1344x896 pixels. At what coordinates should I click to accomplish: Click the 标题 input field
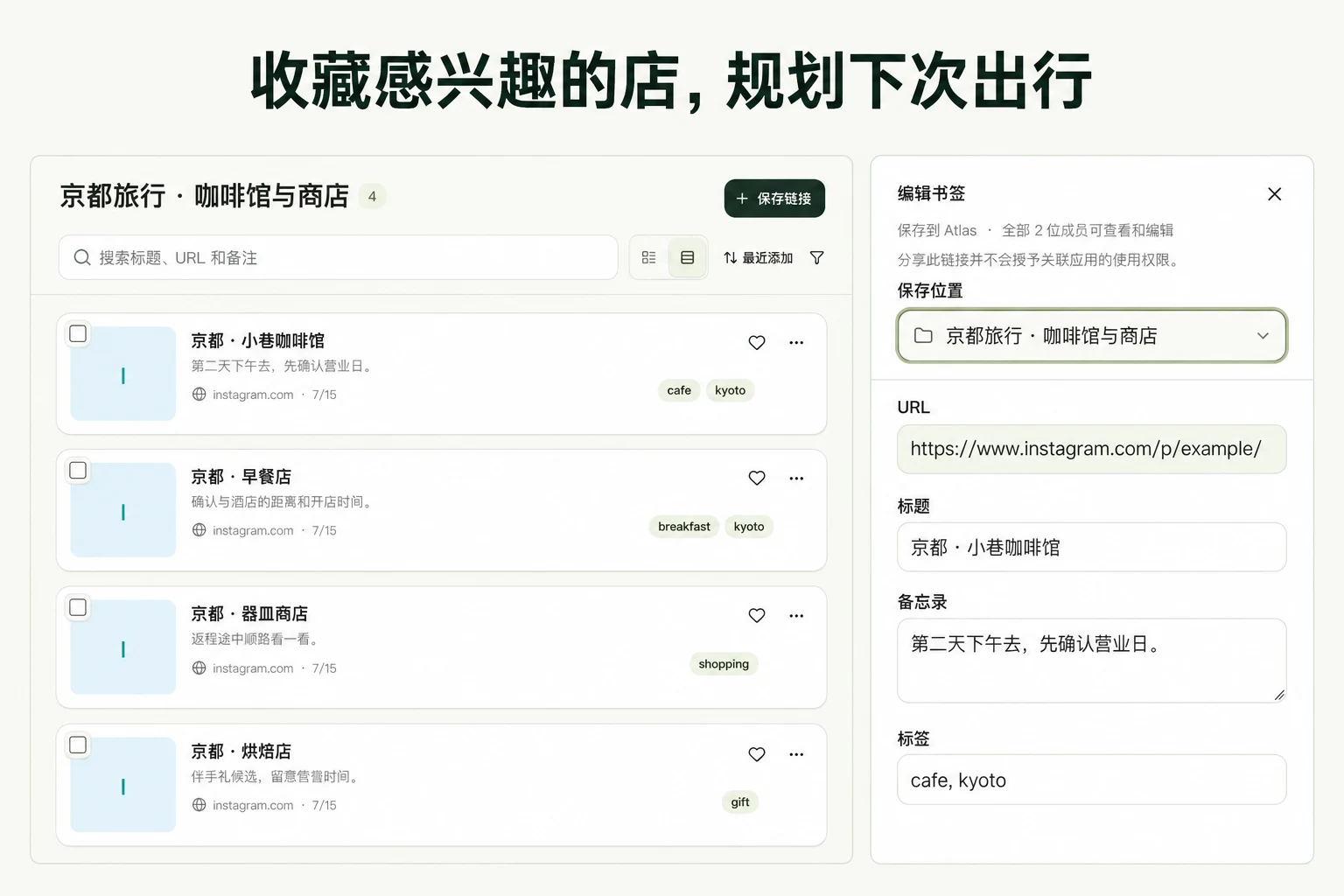click(1092, 547)
